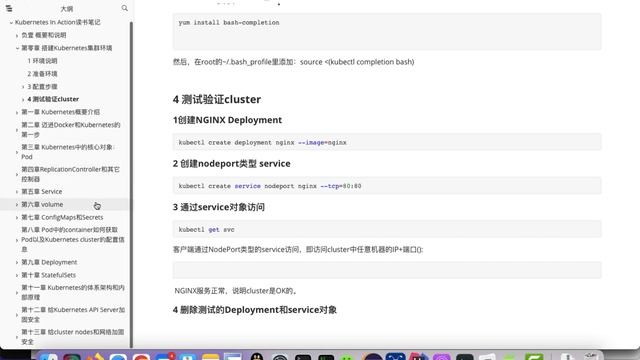
Task: Expand the arrow beside 第七章 ConfigMaps和Secrets
Action: (17, 218)
